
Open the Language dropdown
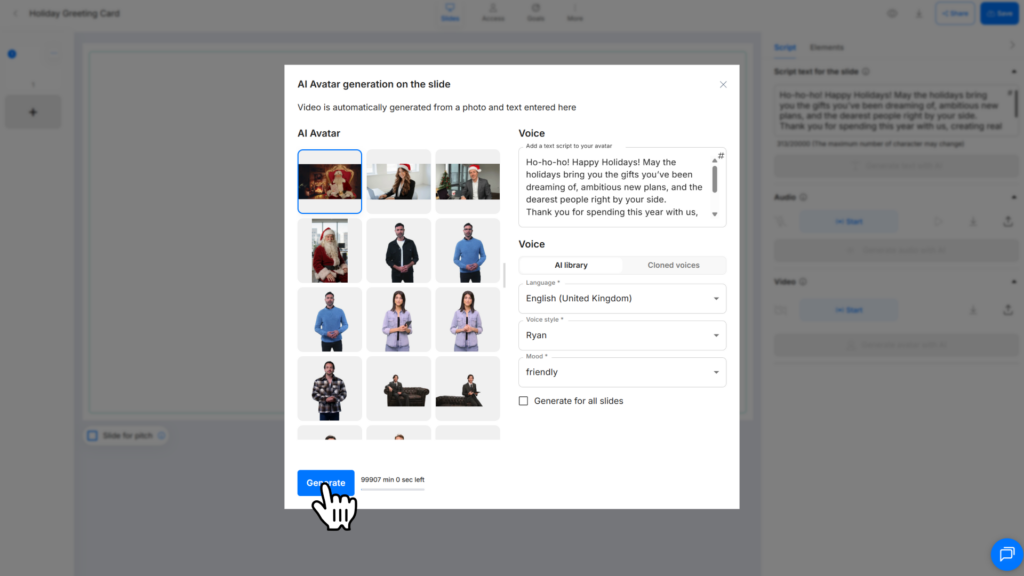click(622, 298)
